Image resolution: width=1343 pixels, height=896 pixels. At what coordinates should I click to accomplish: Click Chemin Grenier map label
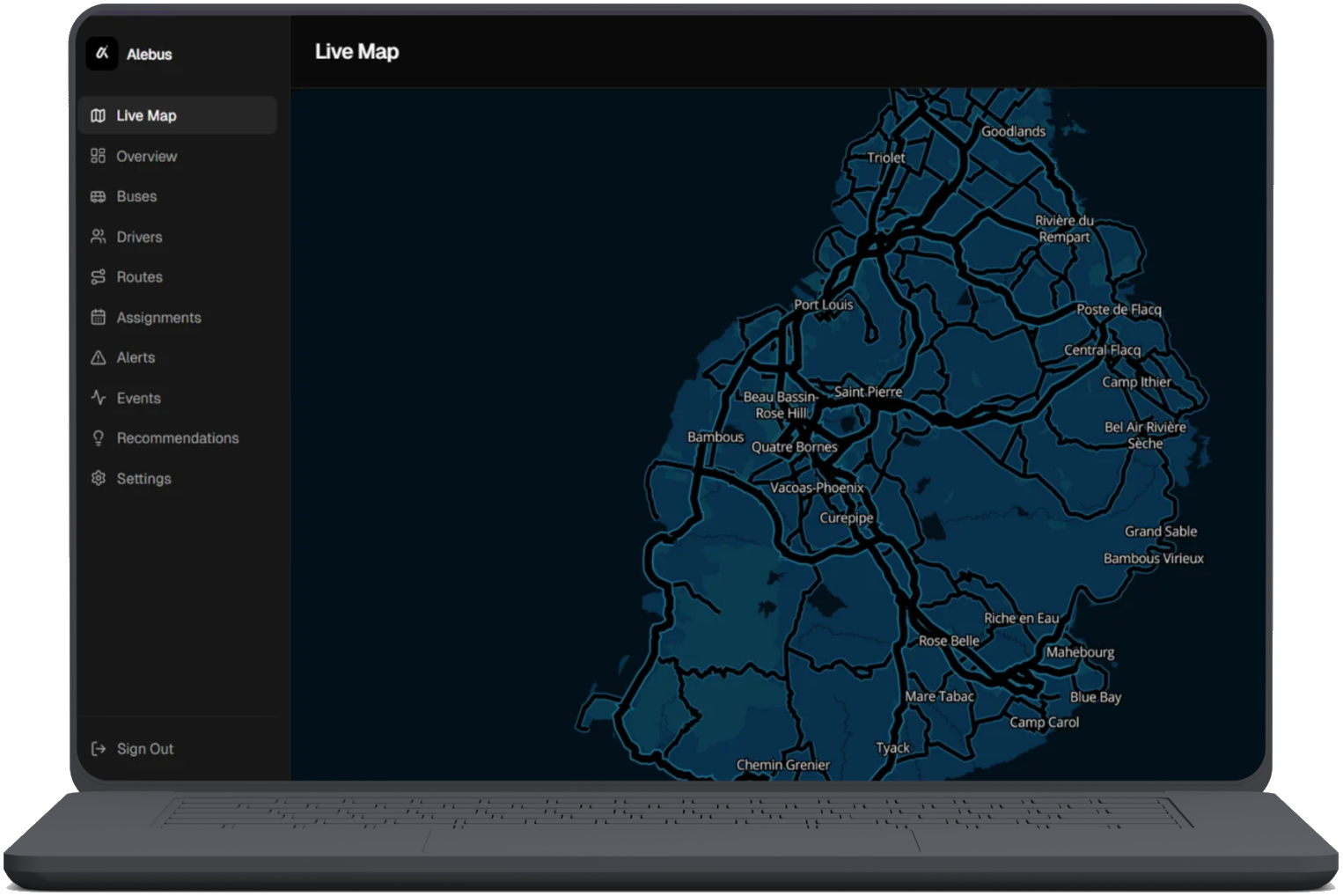(x=782, y=765)
